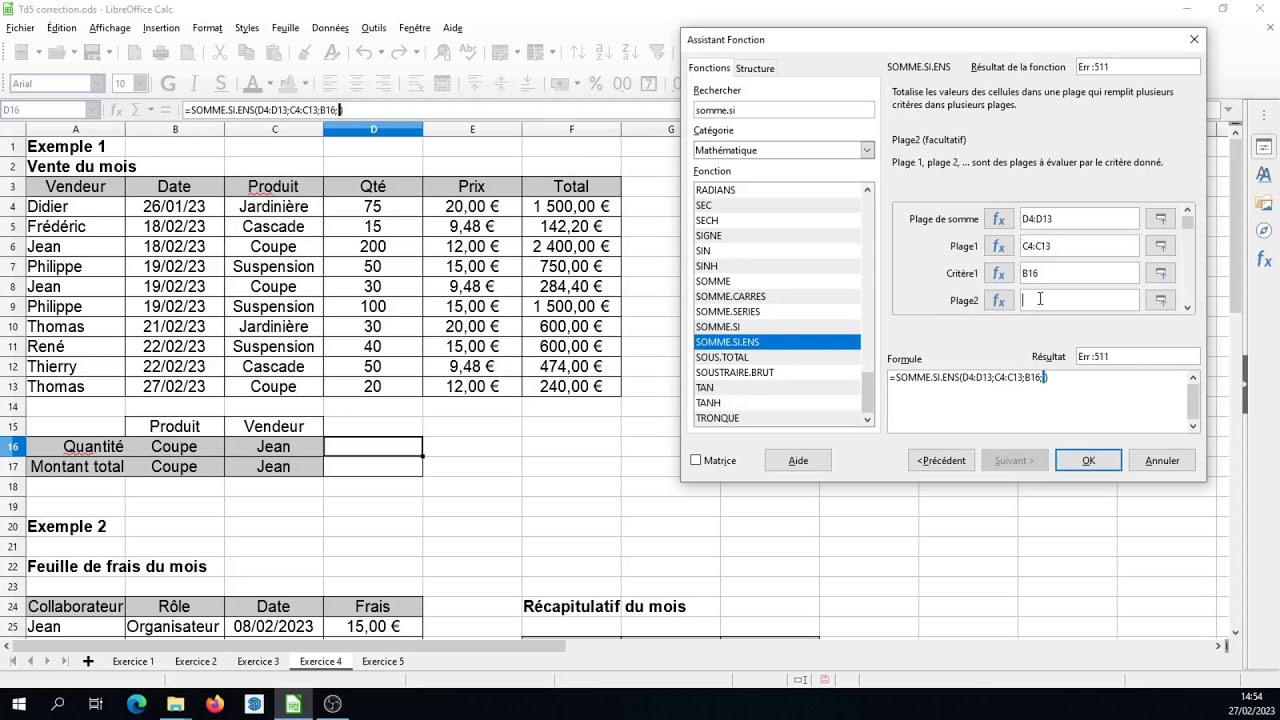This screenshot has height=720, width=1280.
Task: Select SOUS.TOTAL in the function list
Action: pyautogui.click(x=777, y=357)
